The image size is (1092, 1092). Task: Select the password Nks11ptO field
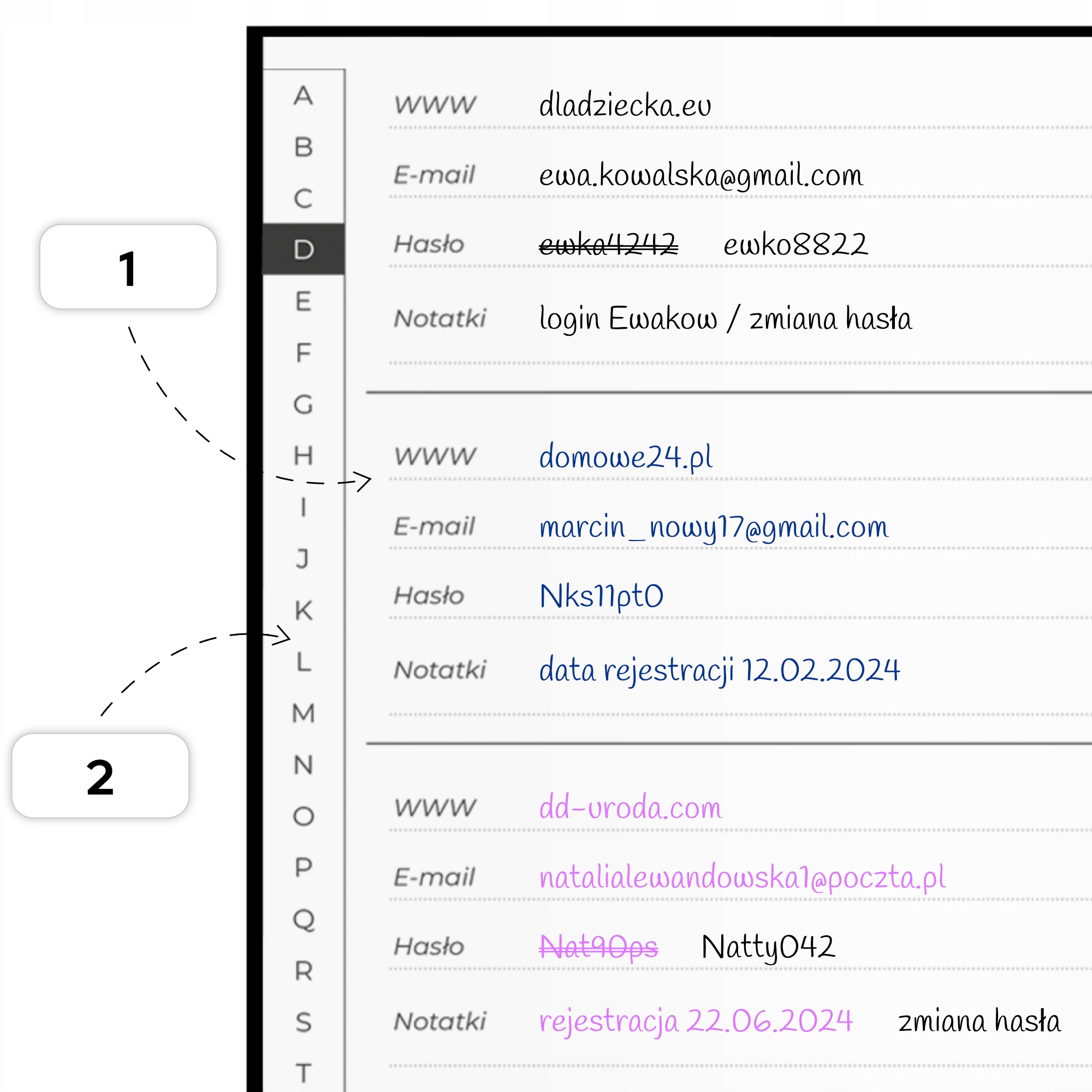click(601, 596)
